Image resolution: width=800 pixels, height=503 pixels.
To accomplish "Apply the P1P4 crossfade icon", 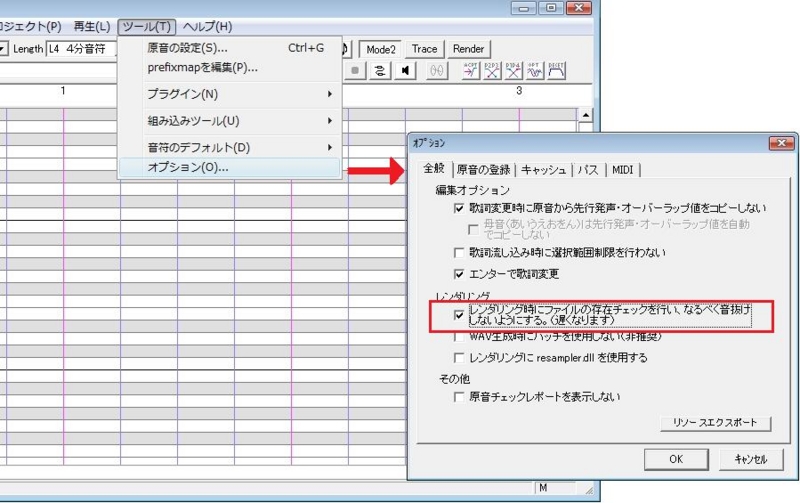I will click(x=513, y=71).
